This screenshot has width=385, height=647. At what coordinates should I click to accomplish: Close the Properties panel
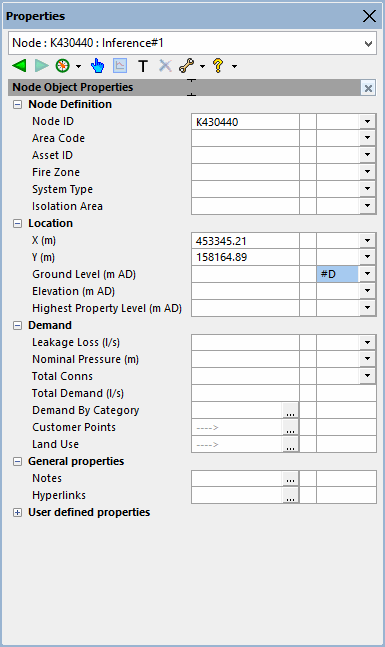tap(369, 16)
